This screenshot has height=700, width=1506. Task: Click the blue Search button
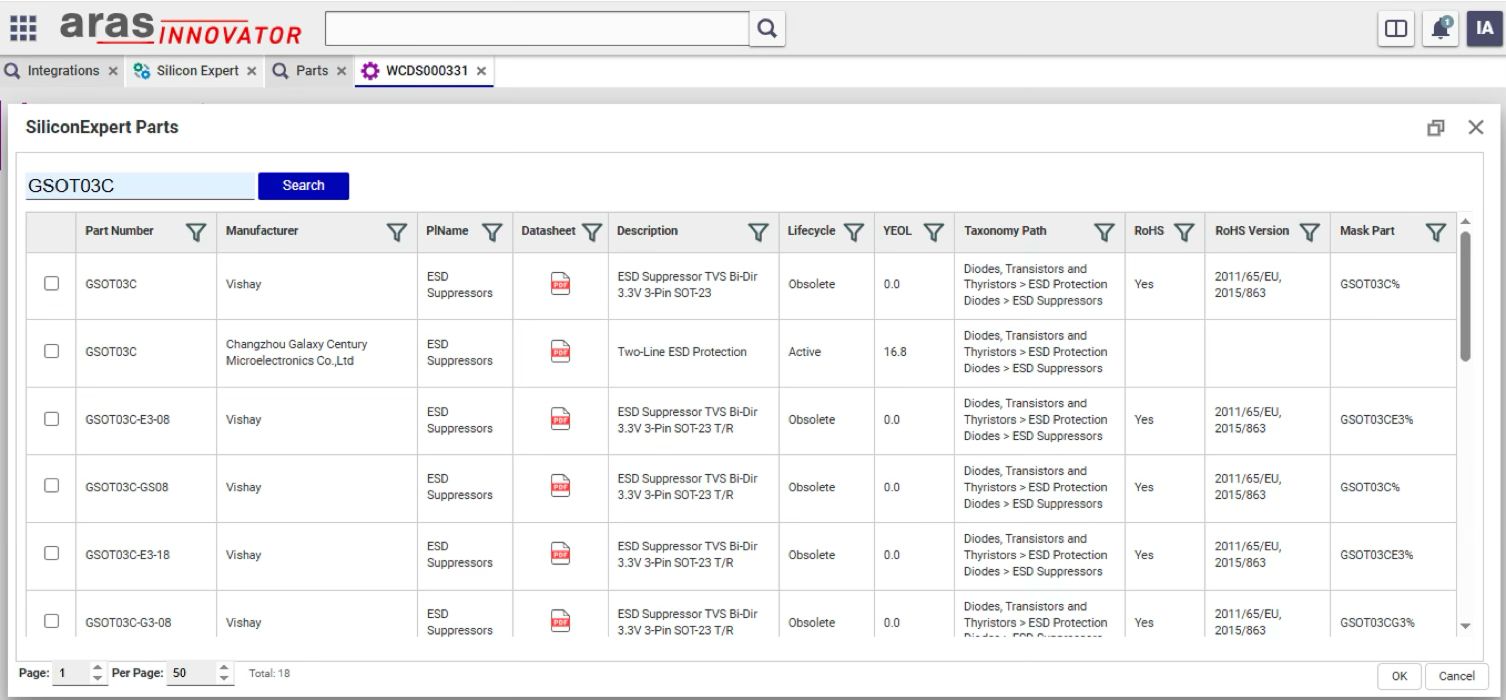[303, 186]
